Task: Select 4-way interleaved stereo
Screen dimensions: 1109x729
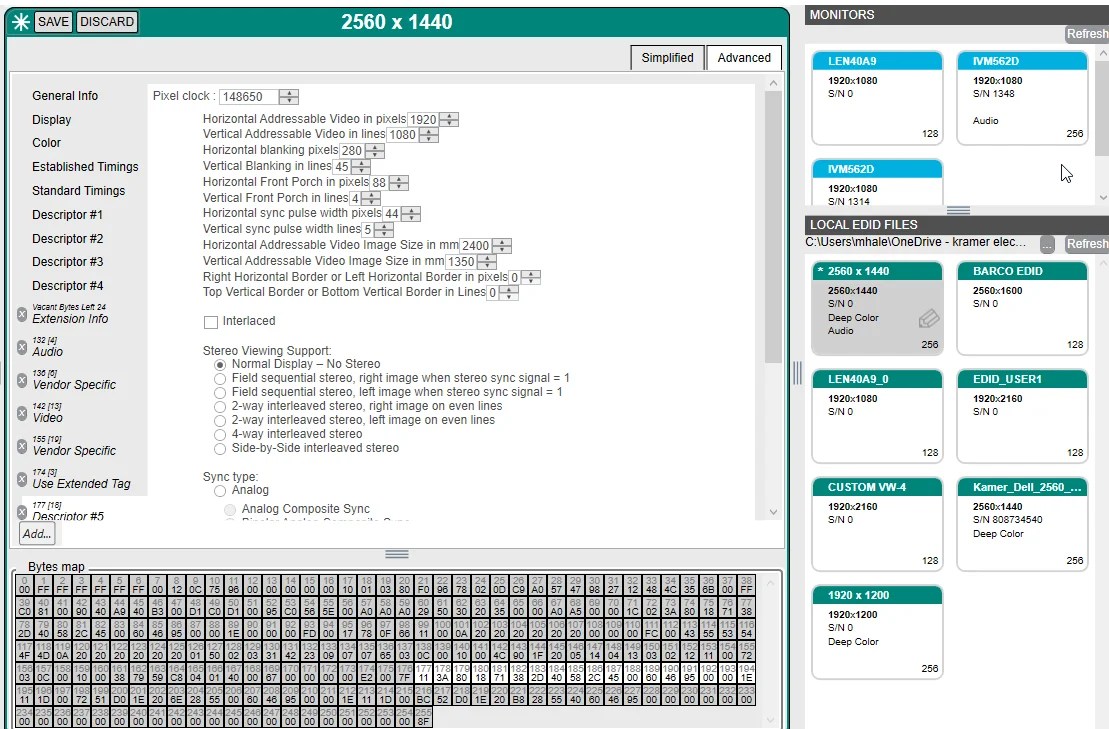Action: (x=220, y=435)
